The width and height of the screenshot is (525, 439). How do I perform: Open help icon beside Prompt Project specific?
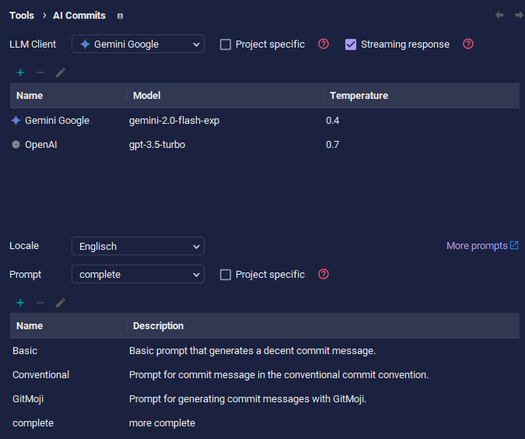coord(323,274)
